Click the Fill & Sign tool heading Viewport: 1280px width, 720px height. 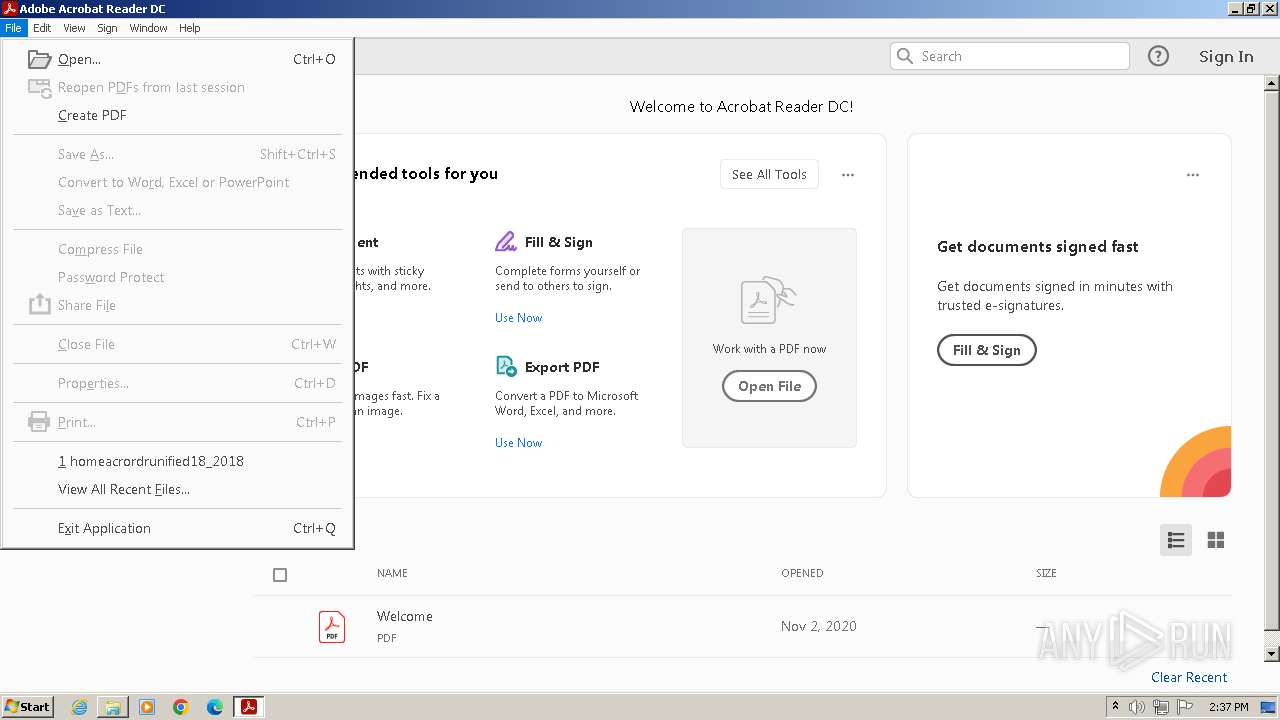[x=559, y=242]
